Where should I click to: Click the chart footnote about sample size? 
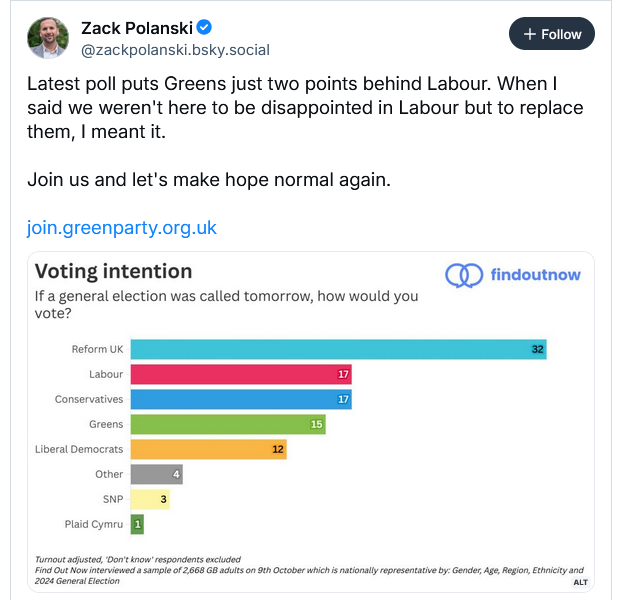click(300, 570)
